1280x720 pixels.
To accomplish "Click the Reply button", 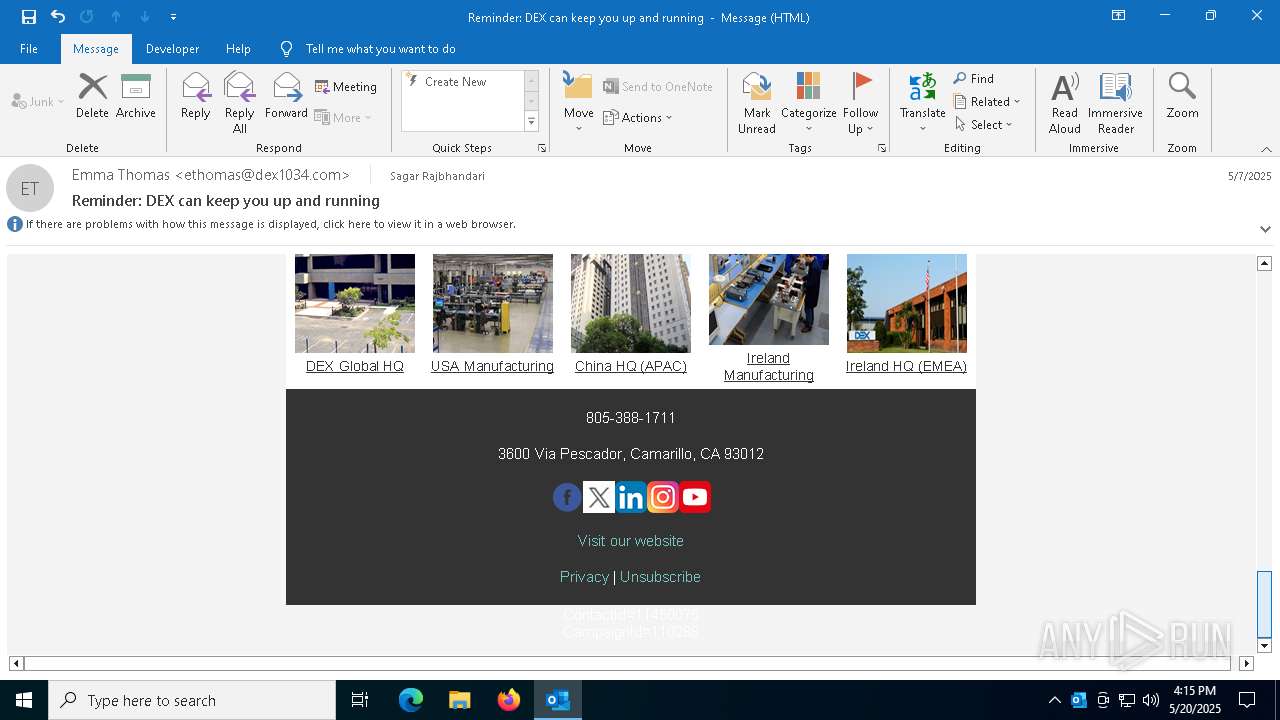I will pyautogui.click(x=196, y=96).
